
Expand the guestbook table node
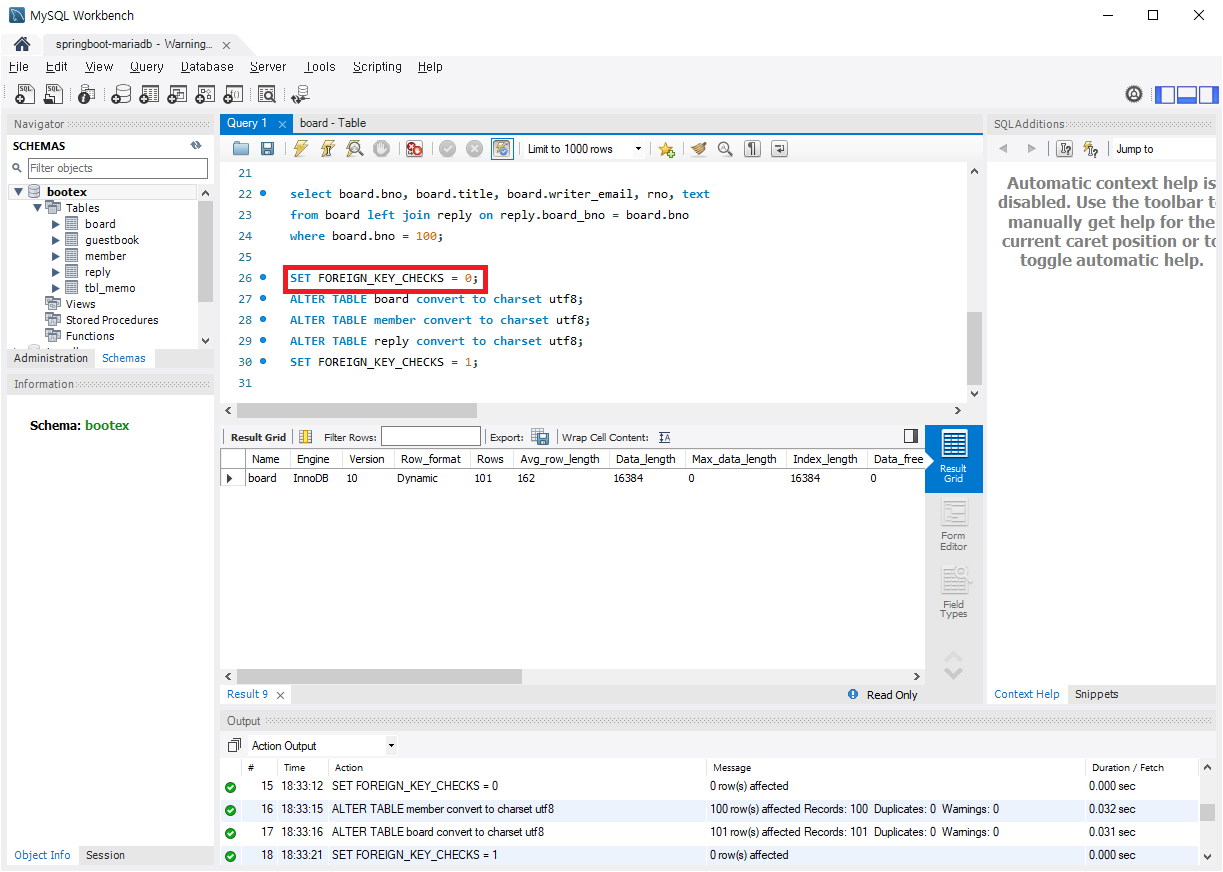[56, 240]
